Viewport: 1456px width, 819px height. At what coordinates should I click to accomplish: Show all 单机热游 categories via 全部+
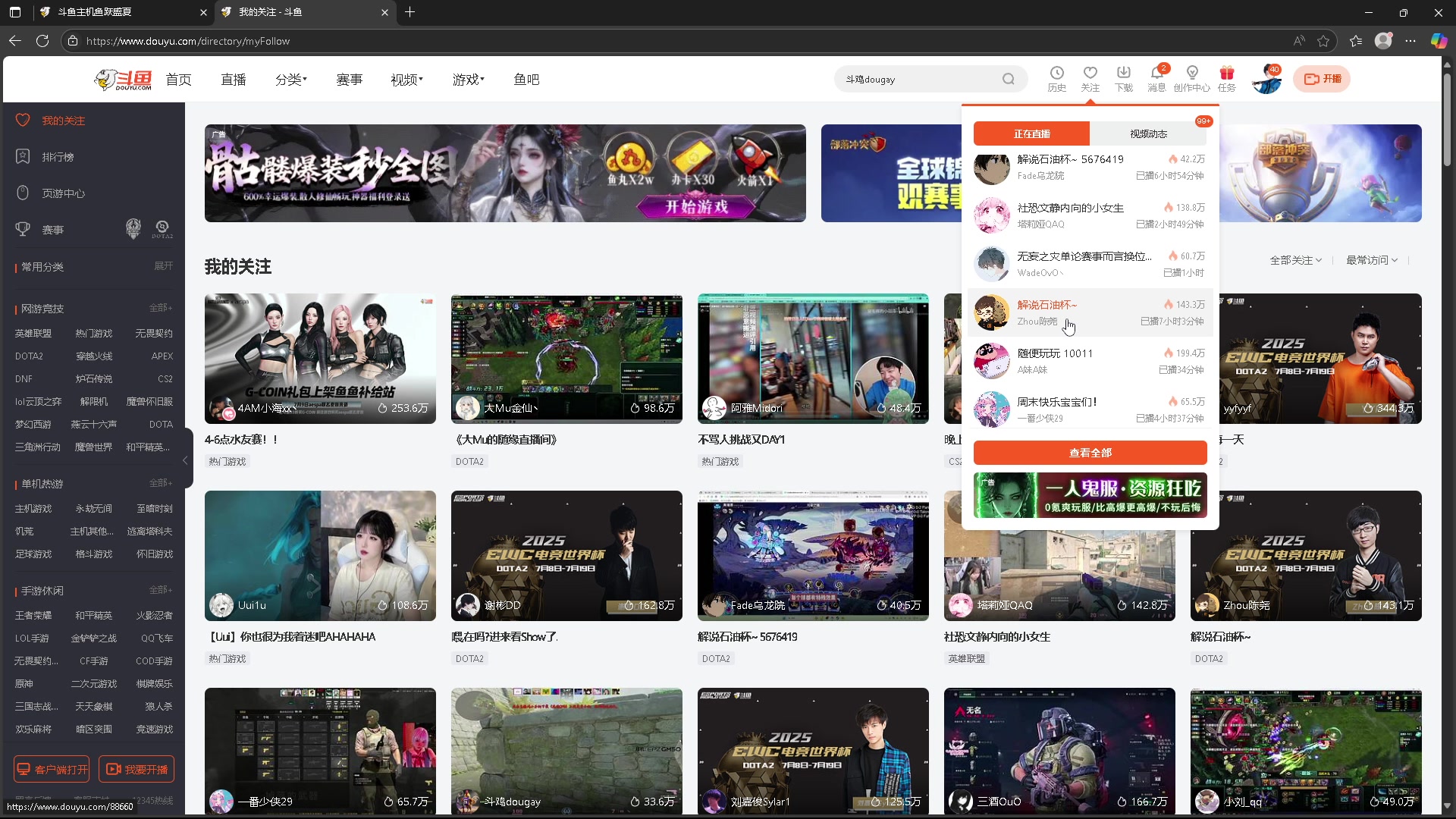[161, 483]
